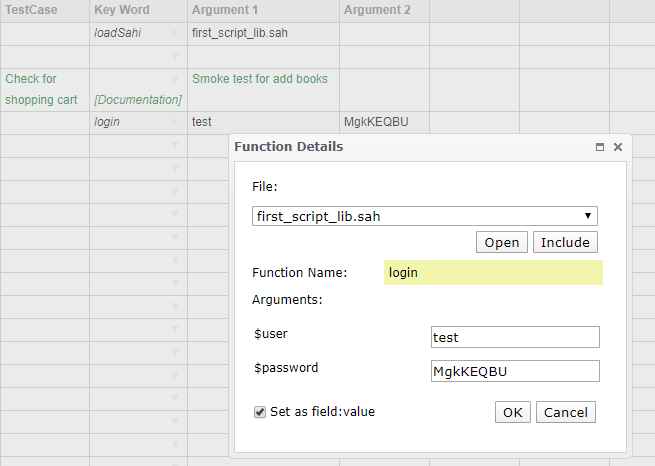Viewport: 655px width, 466px height.
Task: Expand keyword dropdown in loadSahi row
Action: pyautogui.click(x=175, y=34)
